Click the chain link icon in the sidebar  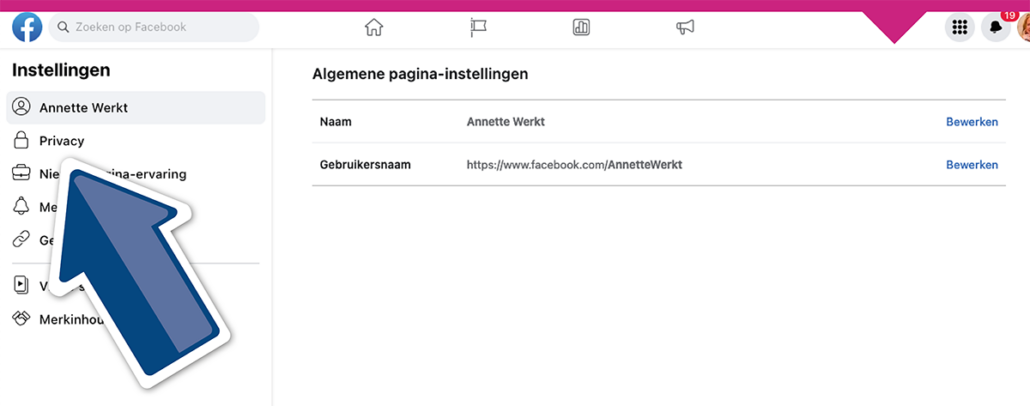[x=21, y=240]
